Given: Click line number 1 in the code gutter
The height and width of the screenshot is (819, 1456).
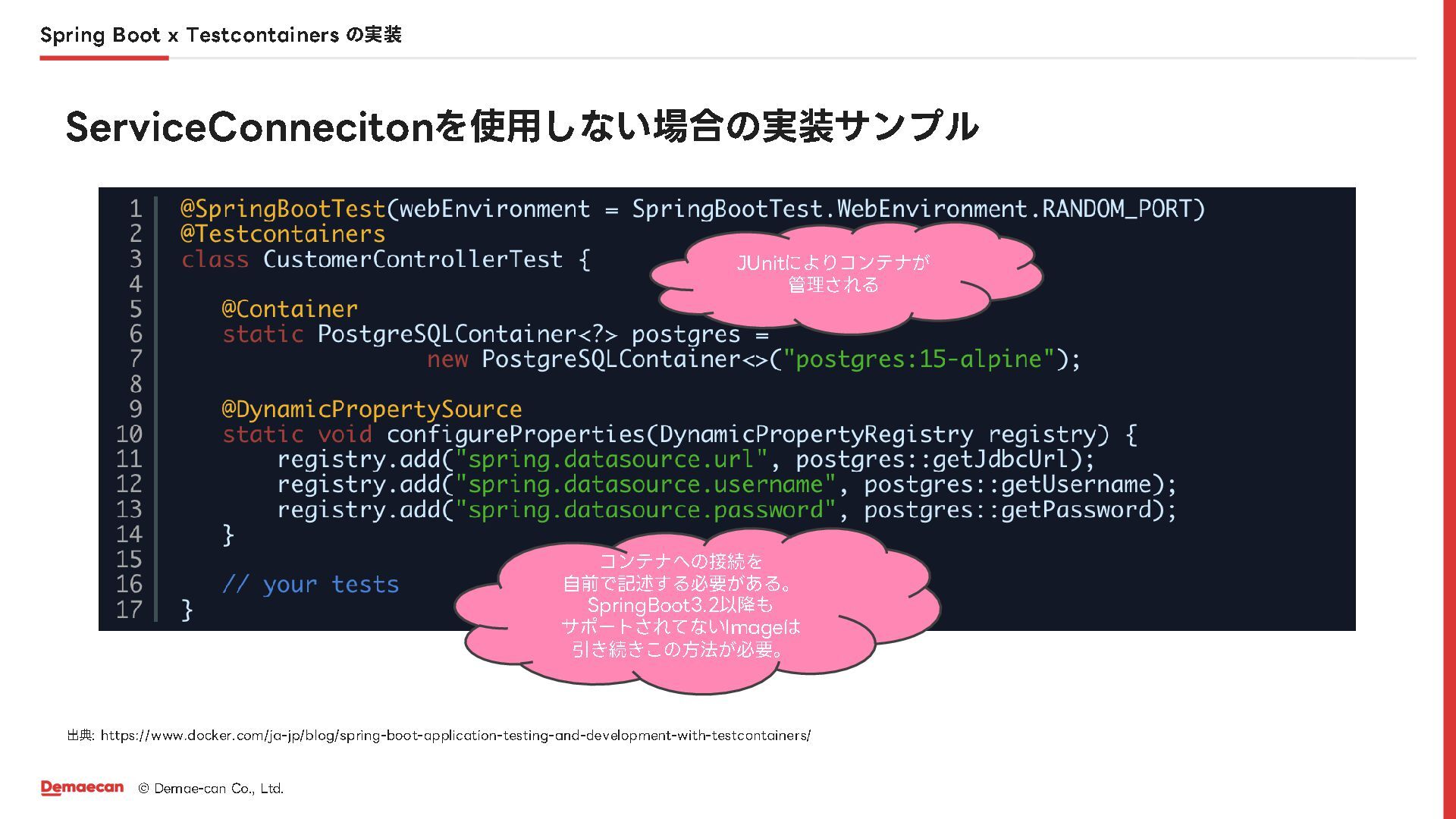Looking at the screenshot, I should pyautogui.click(x=136, y=209).
